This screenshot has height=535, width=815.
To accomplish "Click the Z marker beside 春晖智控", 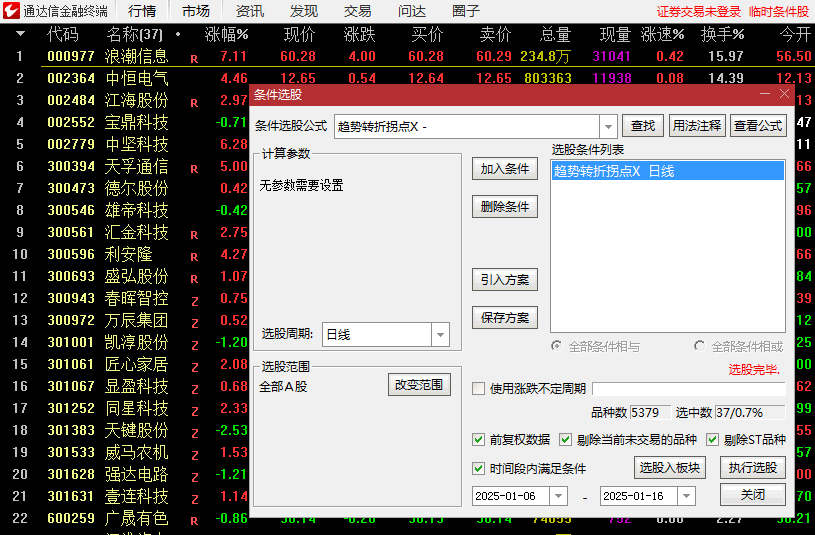I will click(195, 301).
